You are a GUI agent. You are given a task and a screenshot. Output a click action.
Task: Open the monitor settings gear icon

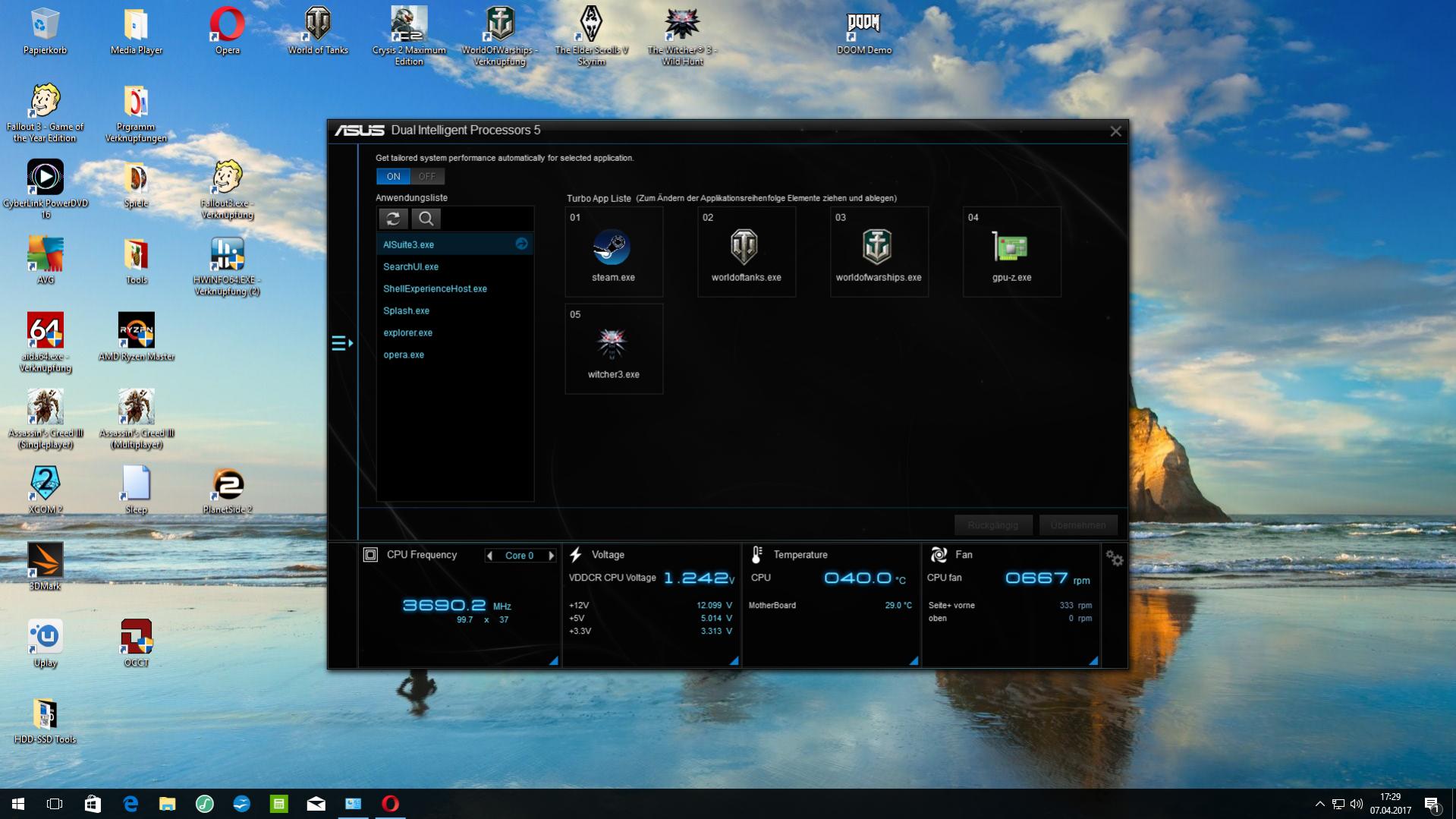pos(1114,558)
